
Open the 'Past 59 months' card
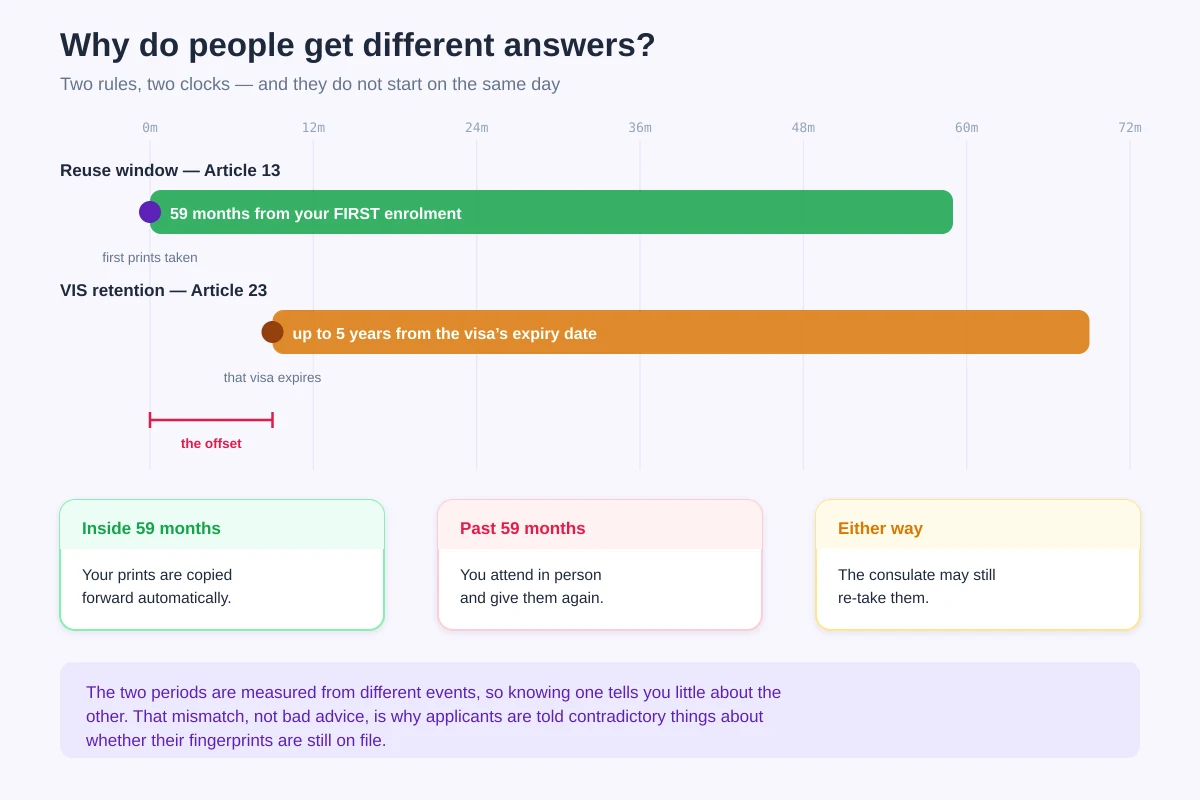tap(600, 565)
